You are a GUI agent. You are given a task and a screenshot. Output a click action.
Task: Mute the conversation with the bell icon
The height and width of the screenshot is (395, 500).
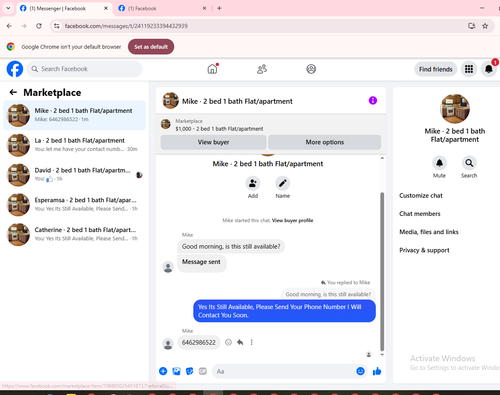[439, 163]
